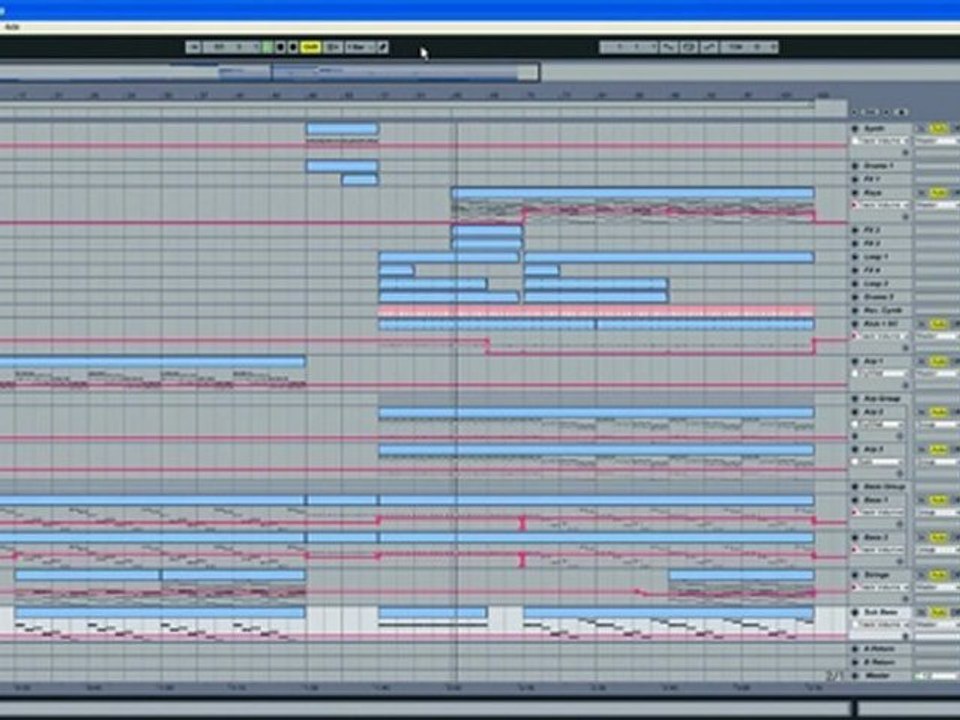Click the Back to Arrangement button
Viewport: 960px width, 720px height.
pyautogui.click(x=333, y=47)
